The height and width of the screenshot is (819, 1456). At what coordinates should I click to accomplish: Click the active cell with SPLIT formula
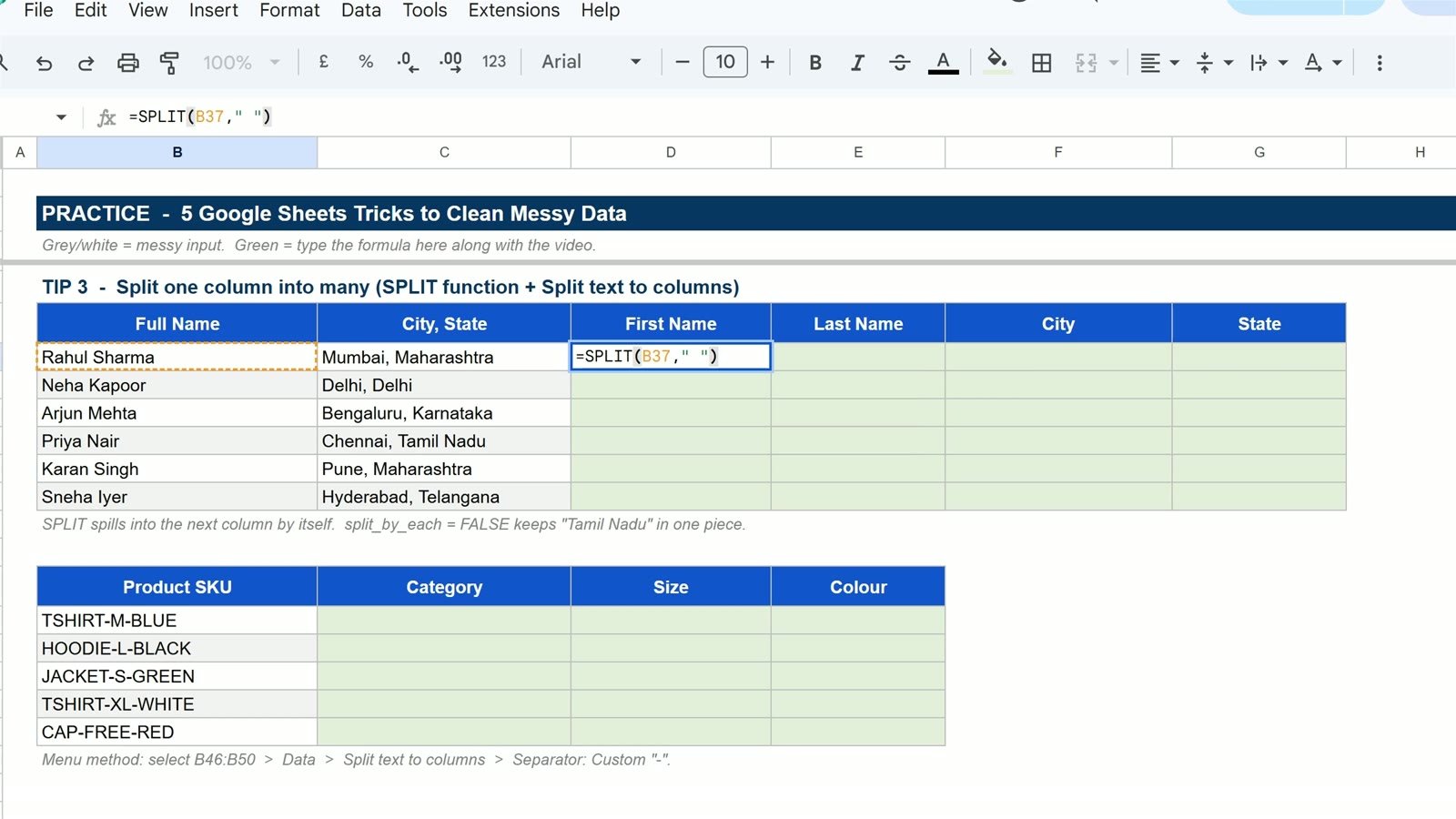pyautogui.click(x=671, y=357)
